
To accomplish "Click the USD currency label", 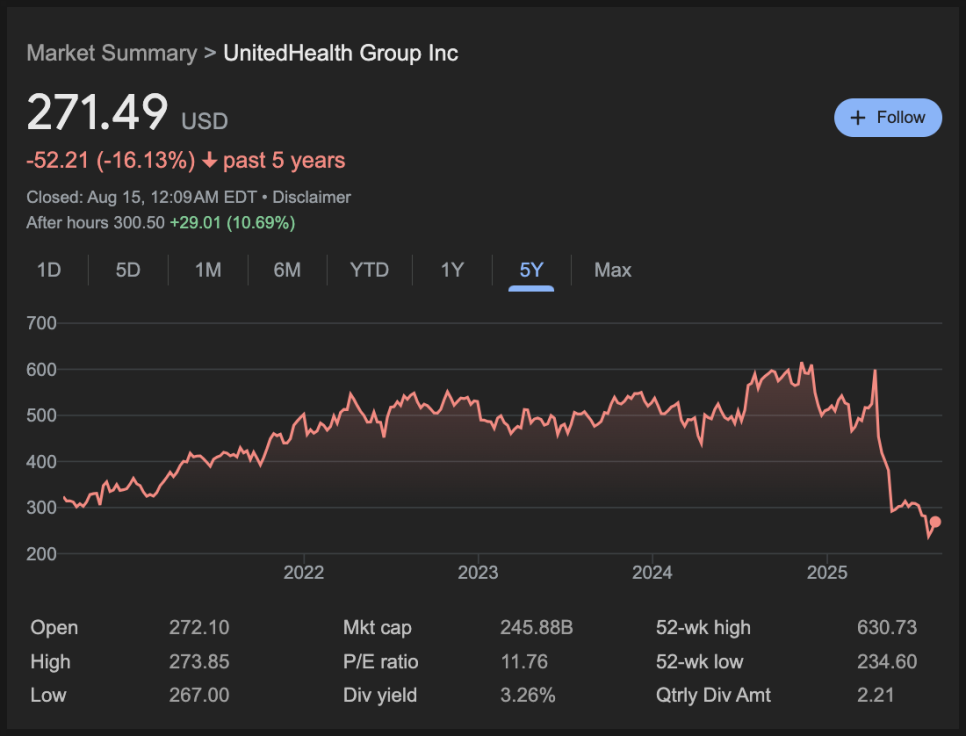I will click(205, 121).
